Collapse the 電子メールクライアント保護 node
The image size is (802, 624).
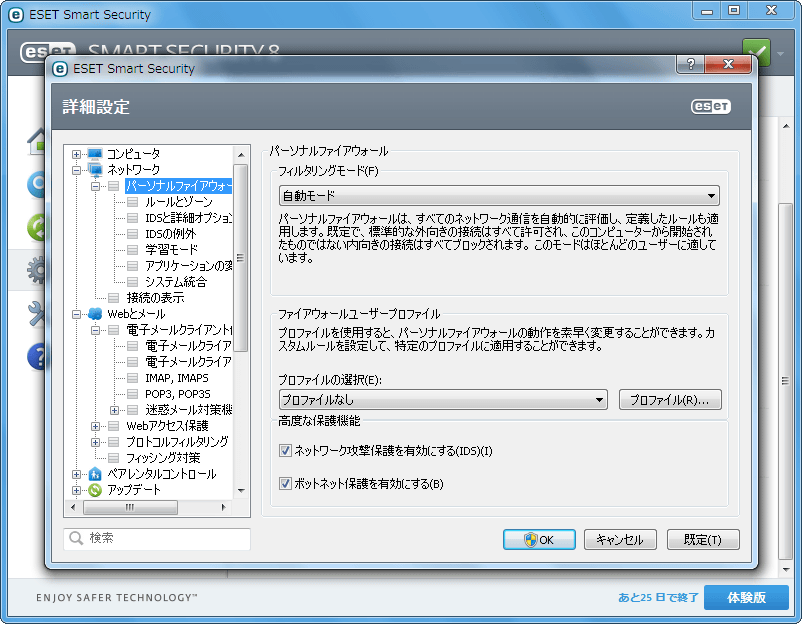click(95, 330)
